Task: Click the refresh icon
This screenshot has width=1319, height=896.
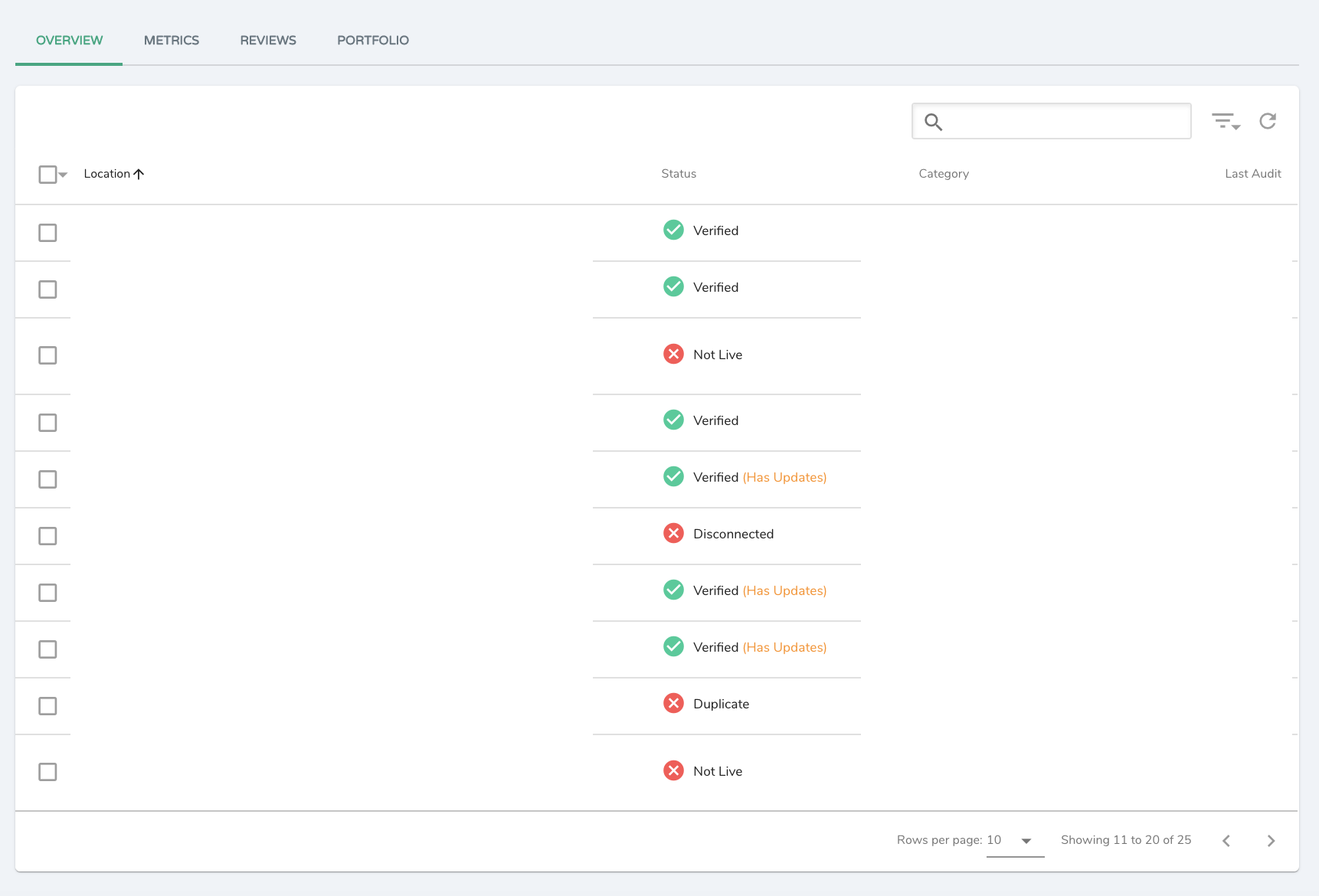Action: (1268, 120)
